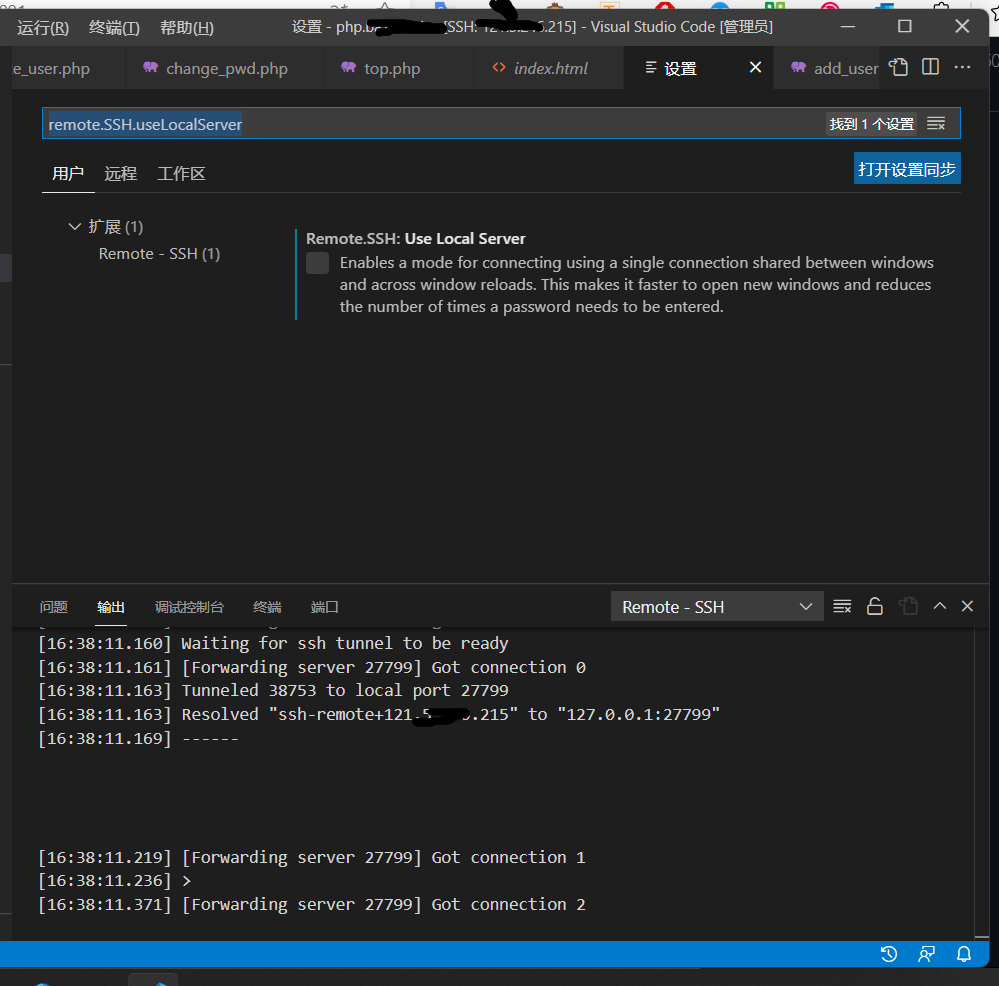Open notifications via bell icon
Image resolution: width=999 pixels, height=986 pixels.
click(x=963, y=954)
